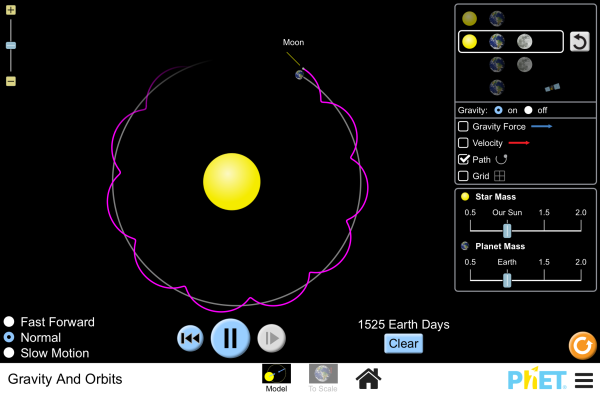Click the Moon label
The height and width of the screenshot is (394, 600).
pyautogui.click(x=293, y=42)
